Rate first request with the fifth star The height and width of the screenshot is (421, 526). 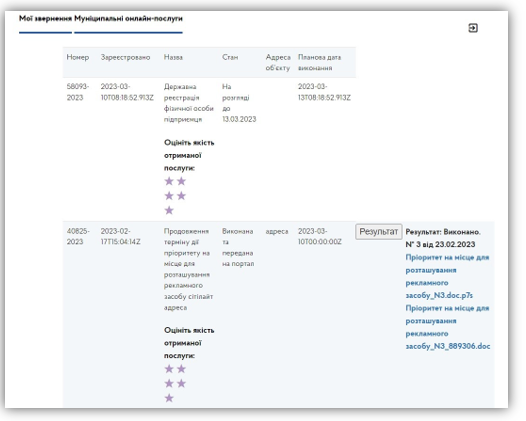169,210
